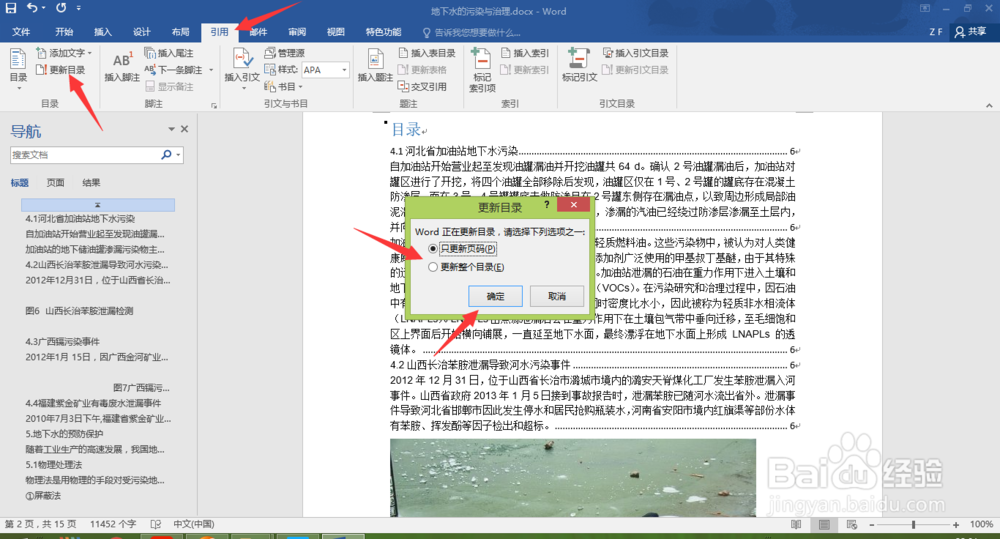Click 管理源 in ribbon
This screenshot has width=1000, height=539.
point(284,53)
